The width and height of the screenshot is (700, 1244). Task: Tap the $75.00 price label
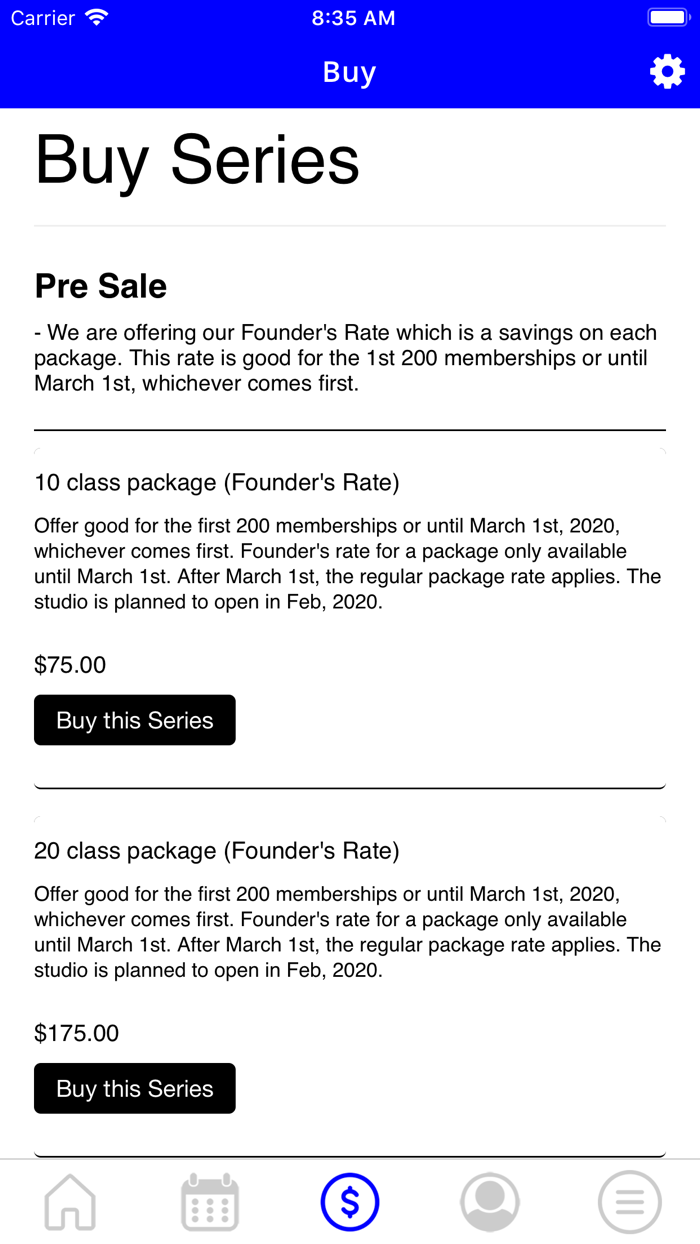[70, 665]
